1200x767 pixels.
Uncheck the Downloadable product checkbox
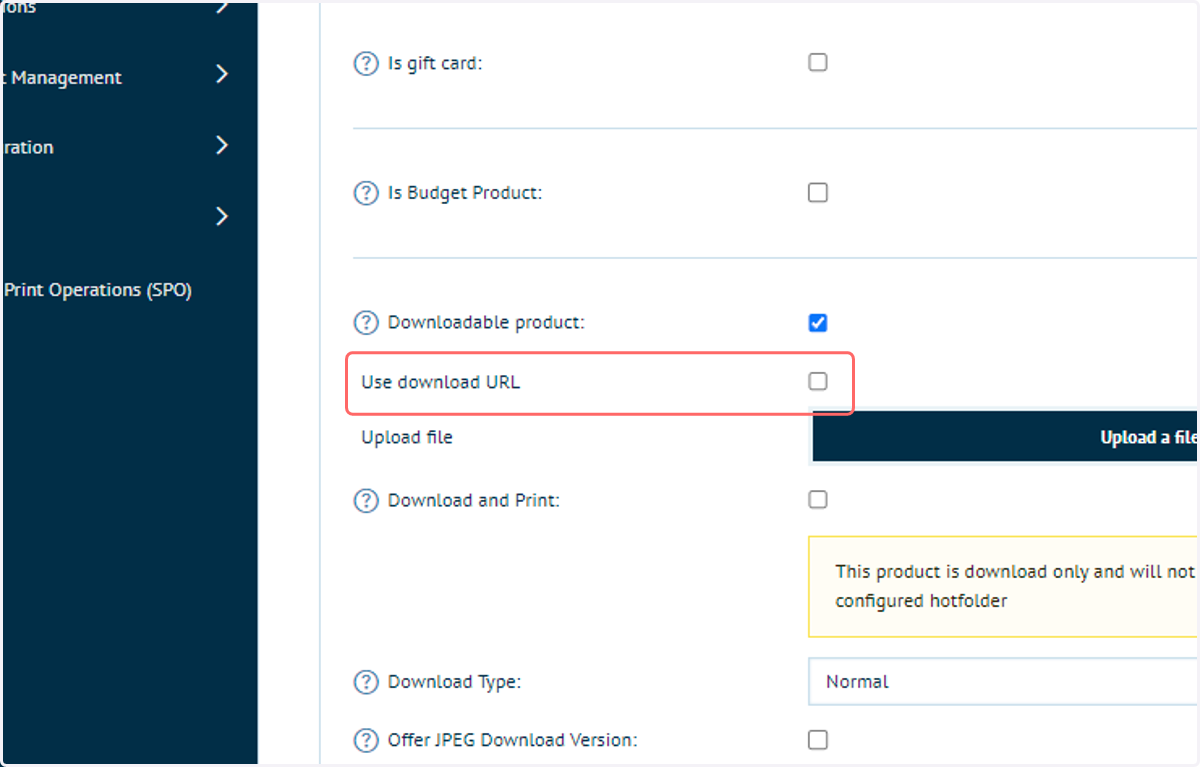point(818,322)
